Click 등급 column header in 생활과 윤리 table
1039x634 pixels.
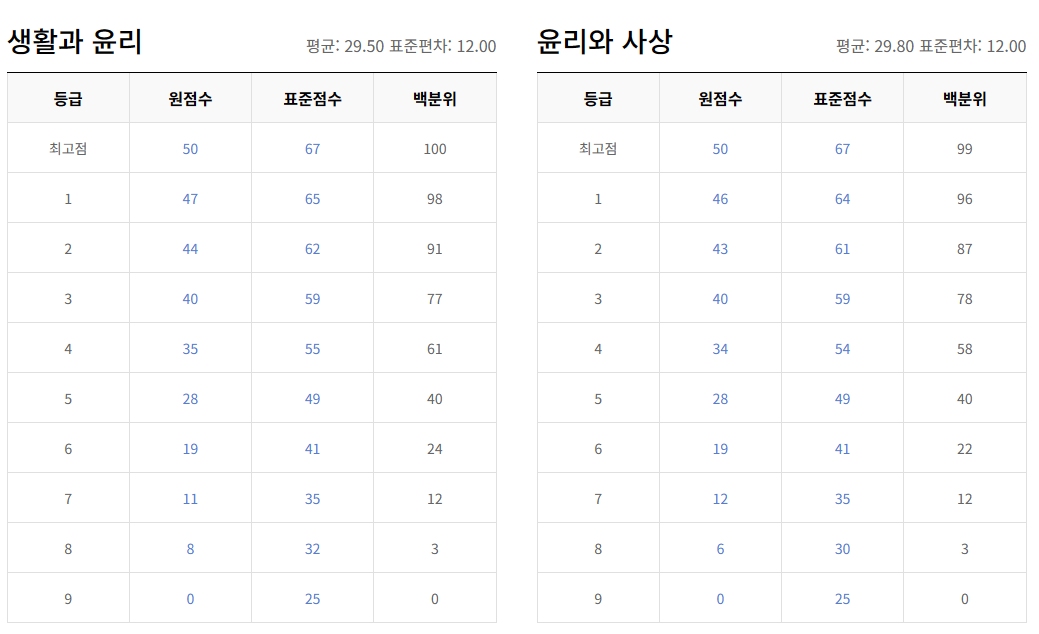[68, 99]
